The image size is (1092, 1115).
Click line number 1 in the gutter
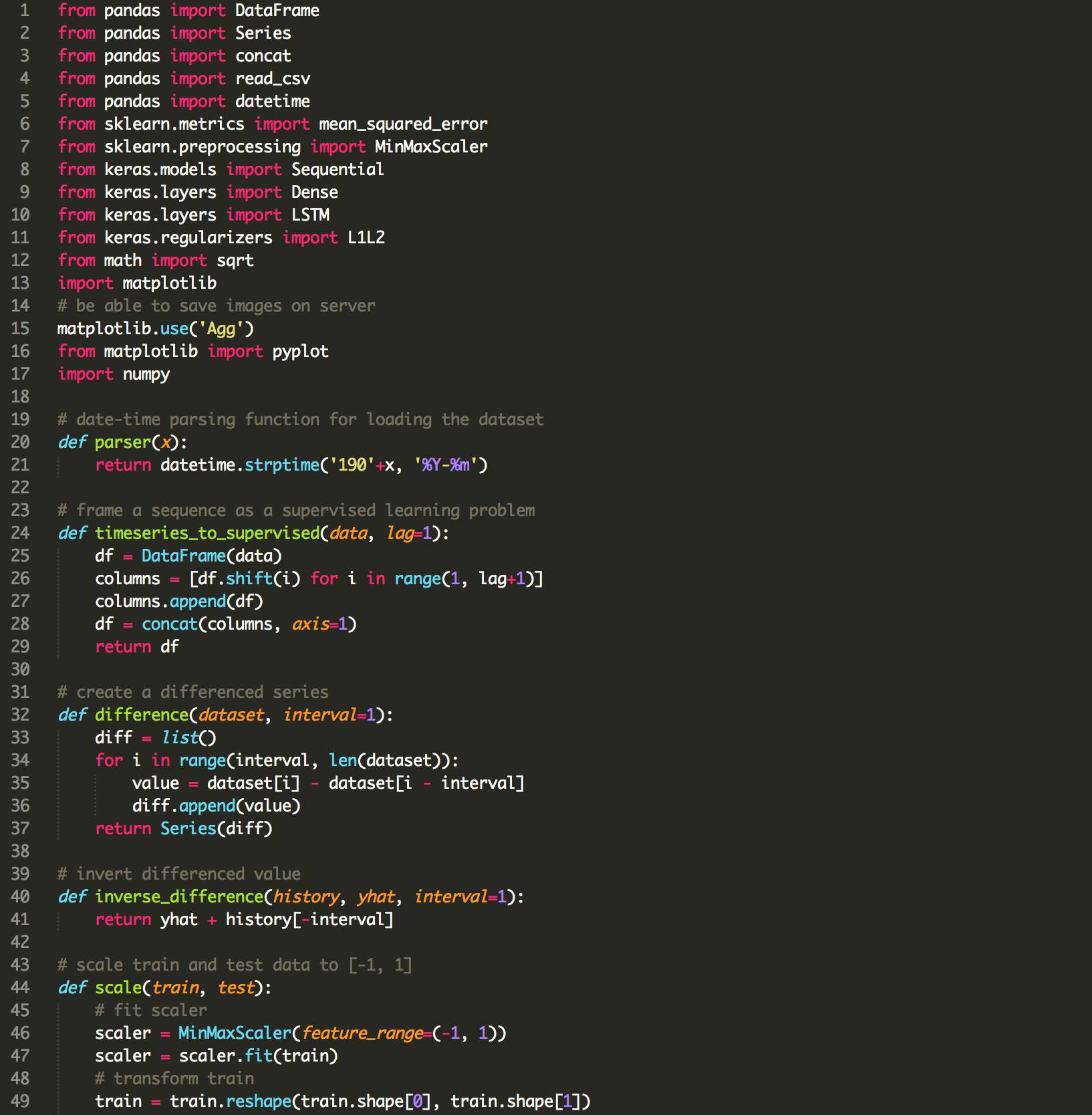[24, 11]
